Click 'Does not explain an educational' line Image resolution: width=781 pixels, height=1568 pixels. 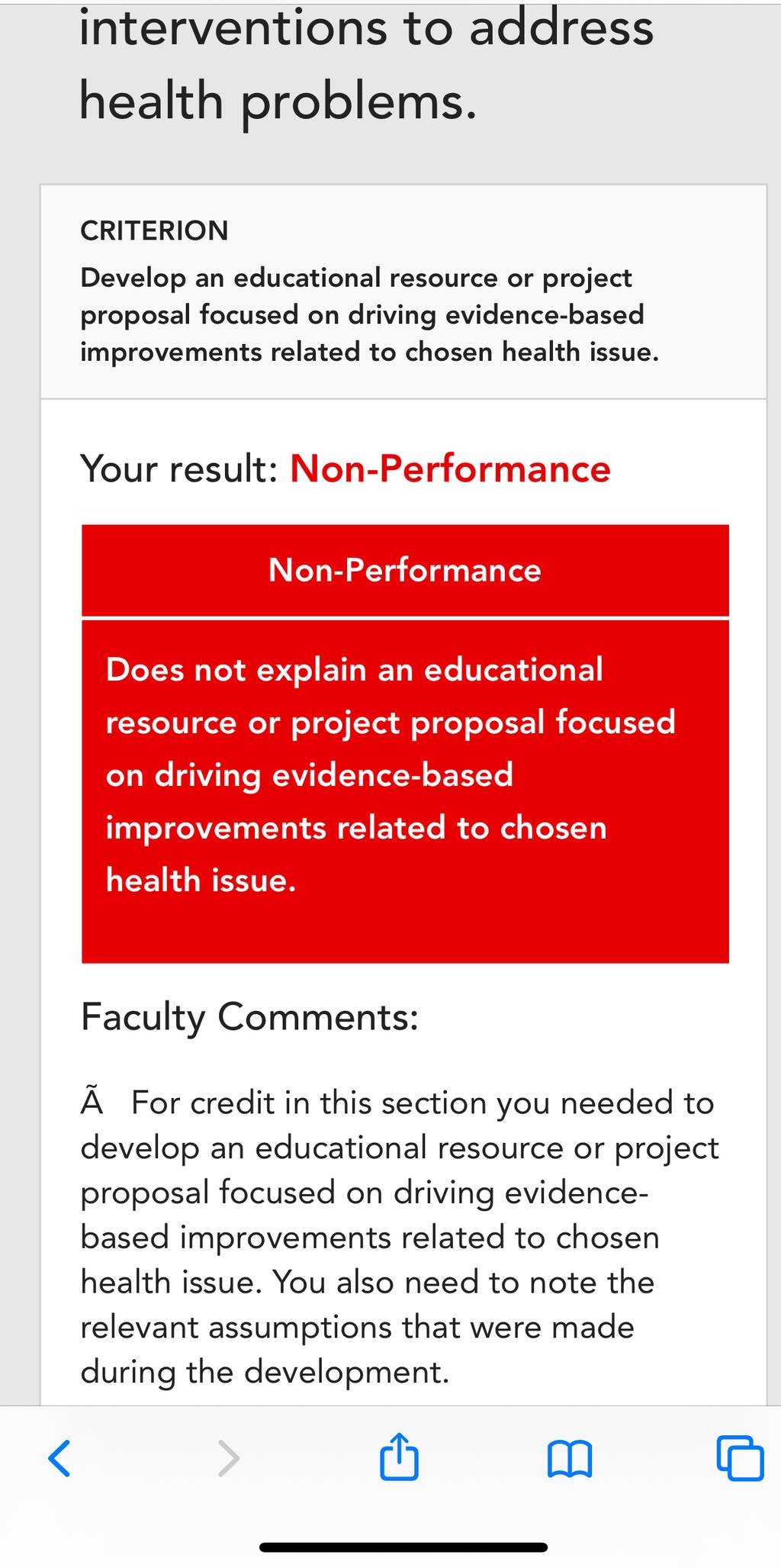(355, 670)
